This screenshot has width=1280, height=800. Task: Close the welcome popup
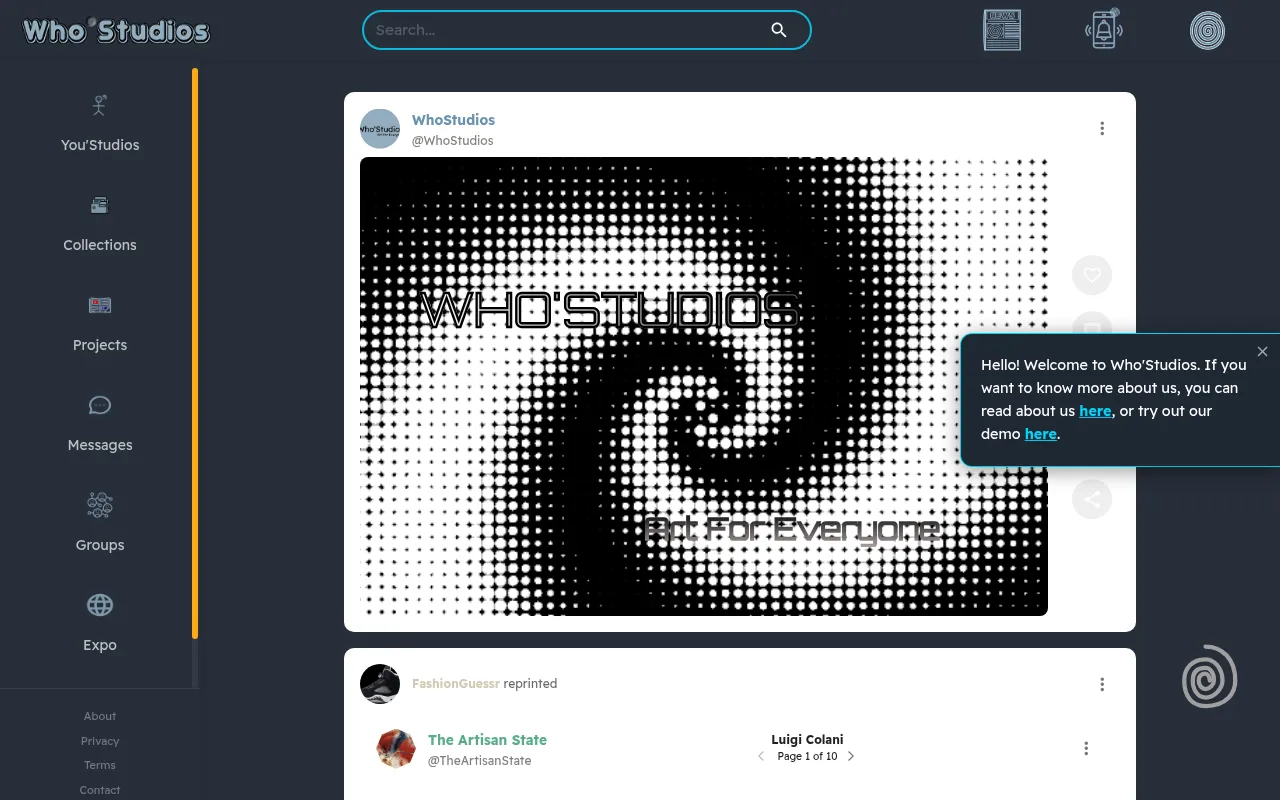click(x=1262, y=351)
